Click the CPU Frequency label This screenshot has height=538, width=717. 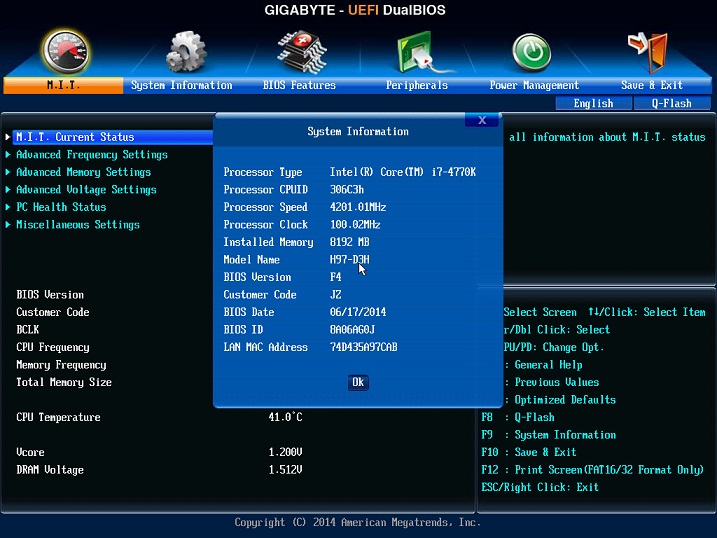pyautogui.click(x=53, y=347)
